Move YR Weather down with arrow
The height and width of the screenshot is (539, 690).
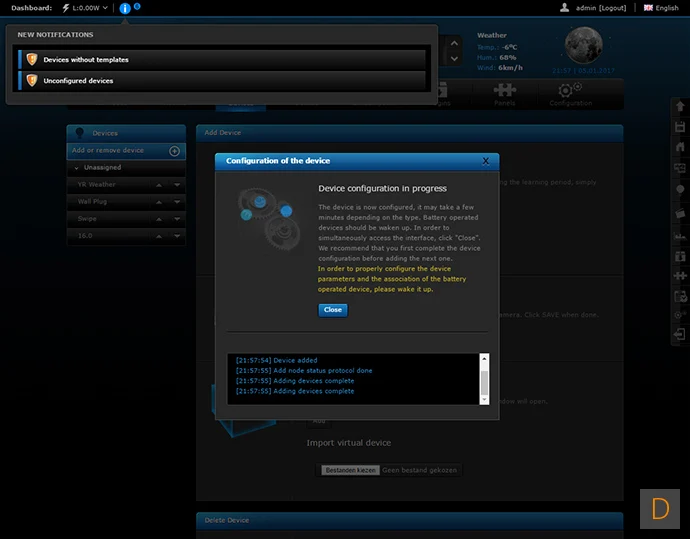177,185
